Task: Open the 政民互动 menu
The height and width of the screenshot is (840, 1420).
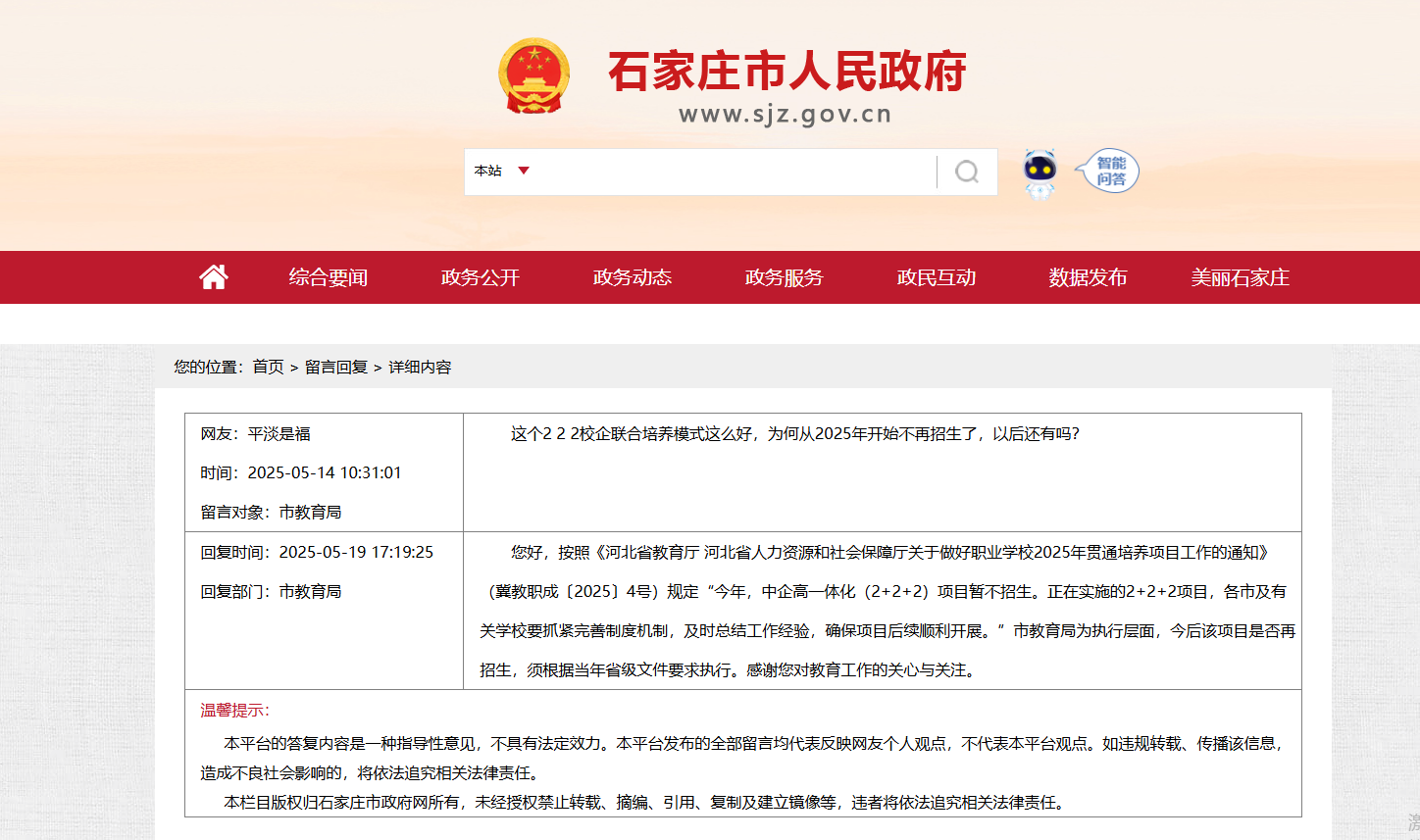Action: point(935,277)
